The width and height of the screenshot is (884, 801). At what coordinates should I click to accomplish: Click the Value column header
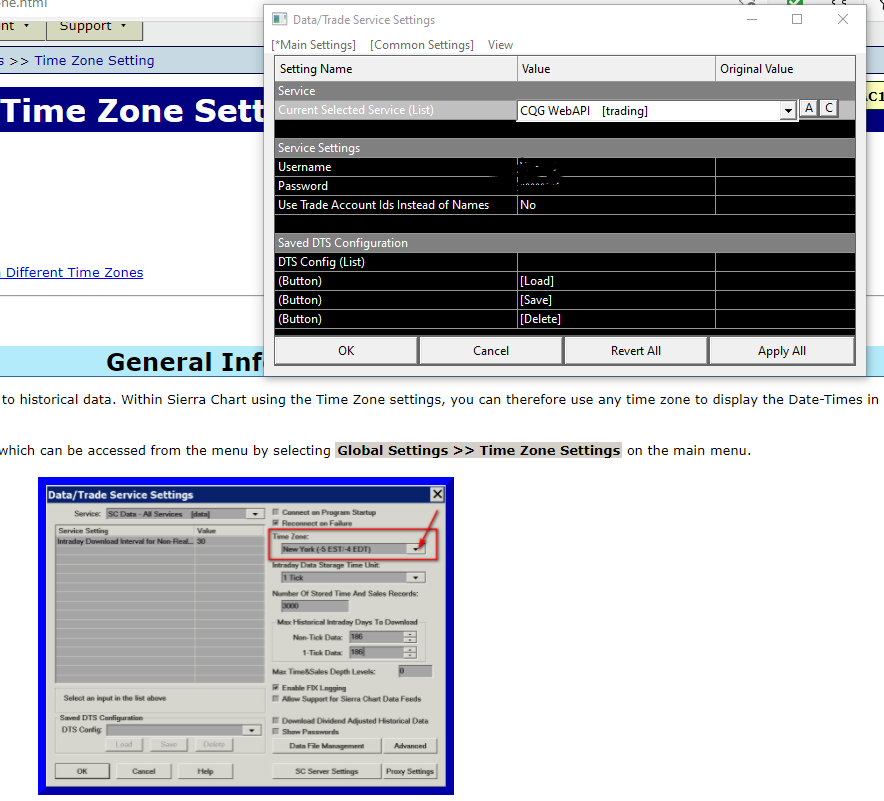click(616, 69)
